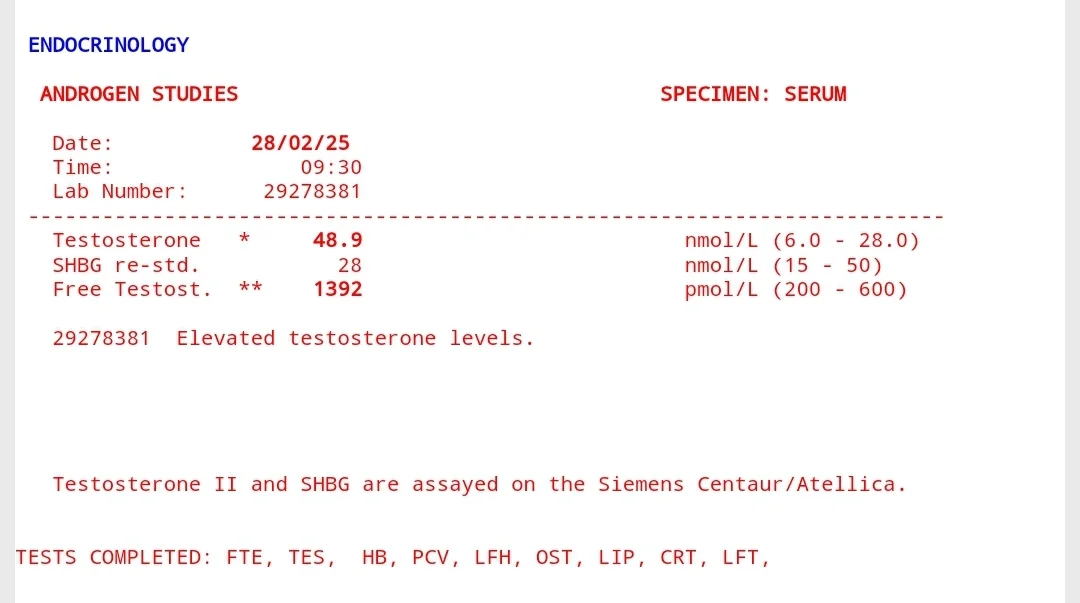Select the testosterone result 48.9
Screen dimensions: 1080x603
337,241
